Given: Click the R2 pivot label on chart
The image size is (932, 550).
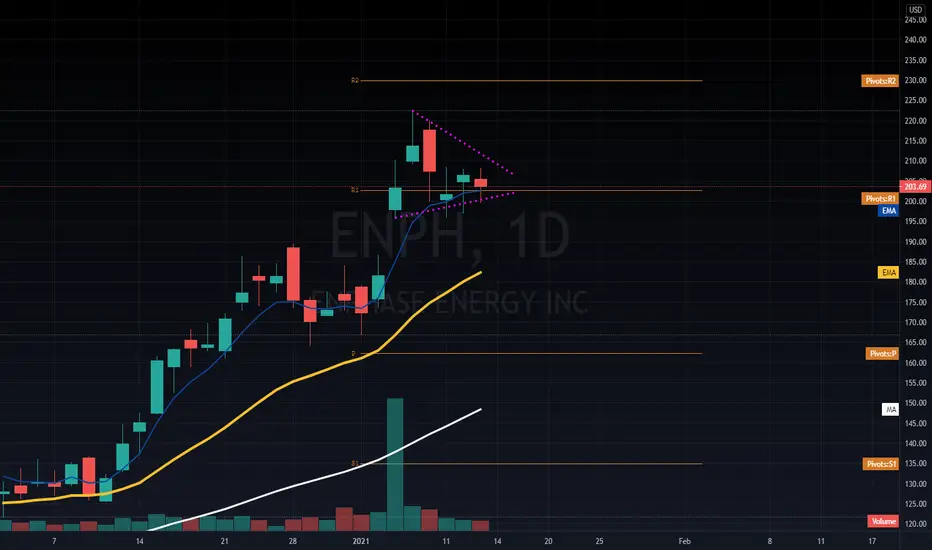Looking at the screenshot, I should click(355, 80).
